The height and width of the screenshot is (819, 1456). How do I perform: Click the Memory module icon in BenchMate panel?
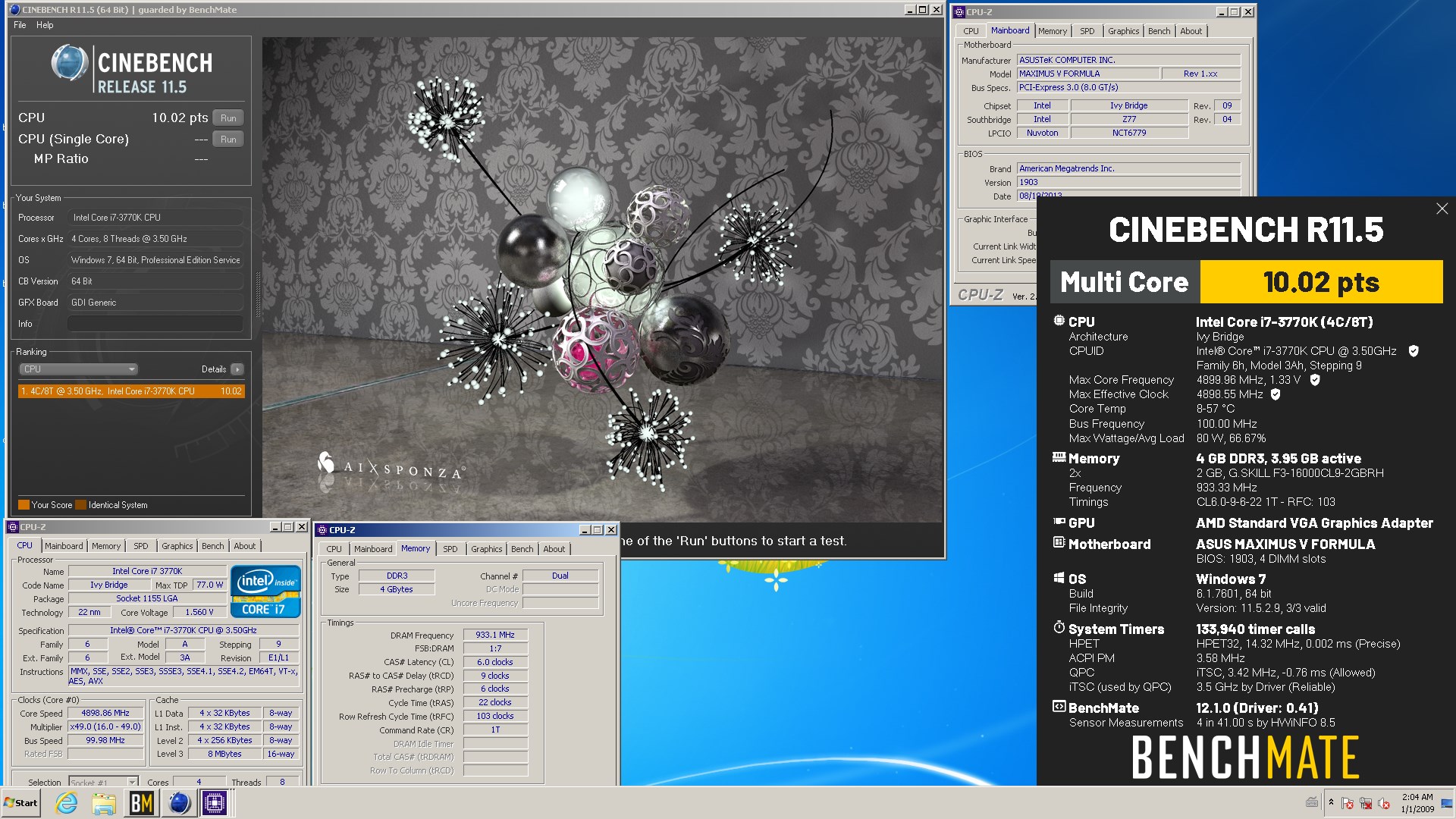pyautogui.click(x=1059, y=457)
